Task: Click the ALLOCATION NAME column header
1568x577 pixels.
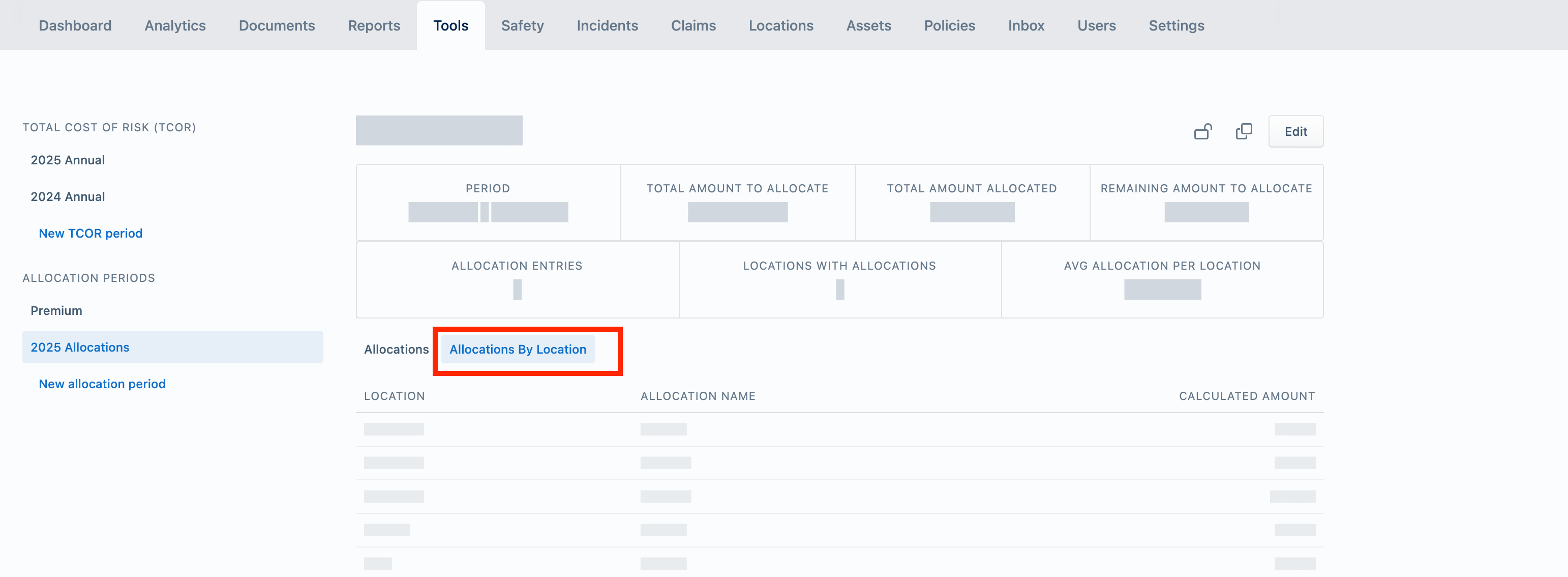Action: 698,396
